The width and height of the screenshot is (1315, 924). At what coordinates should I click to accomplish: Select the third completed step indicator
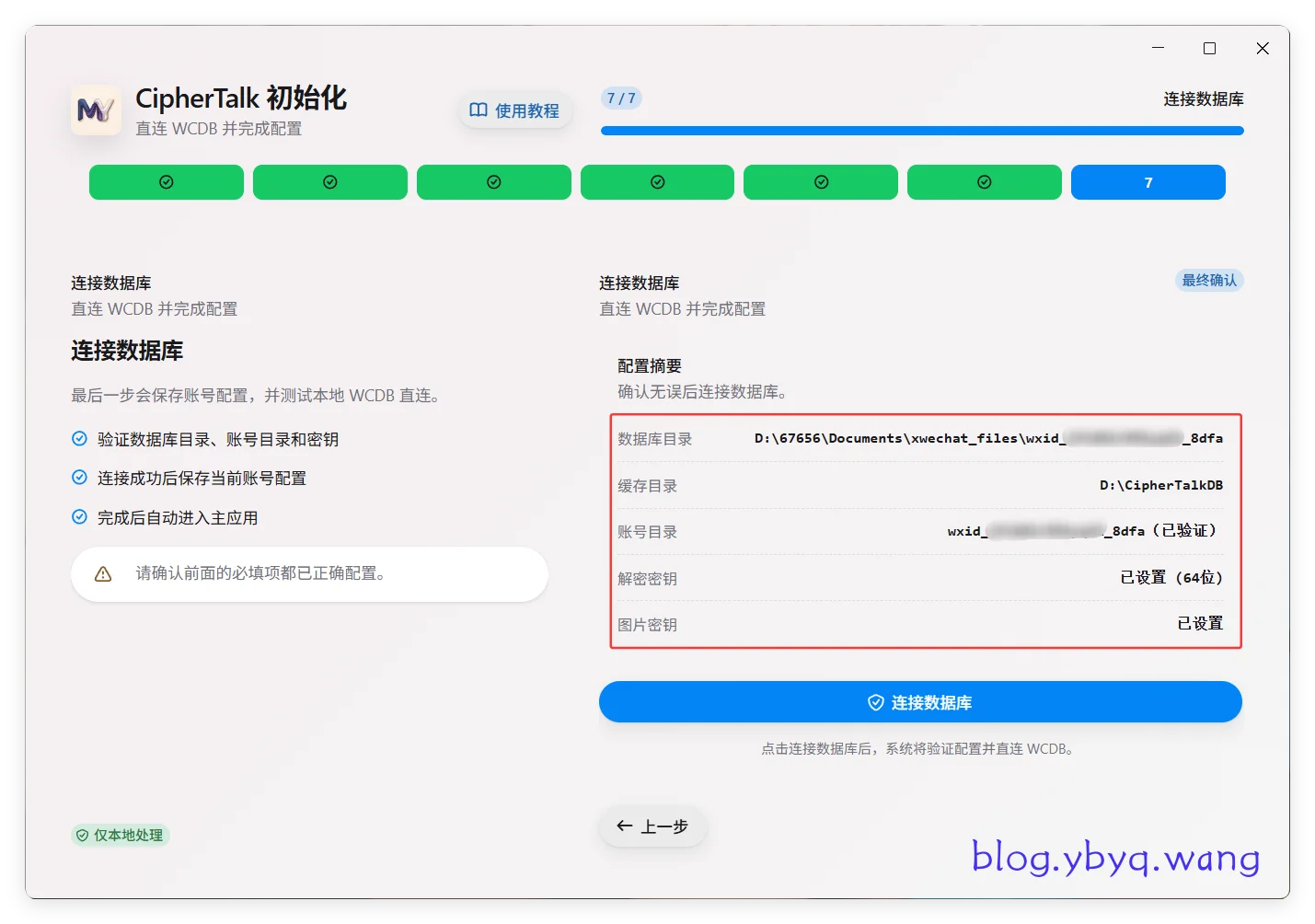pyautogui.click(x=494, y=182)
